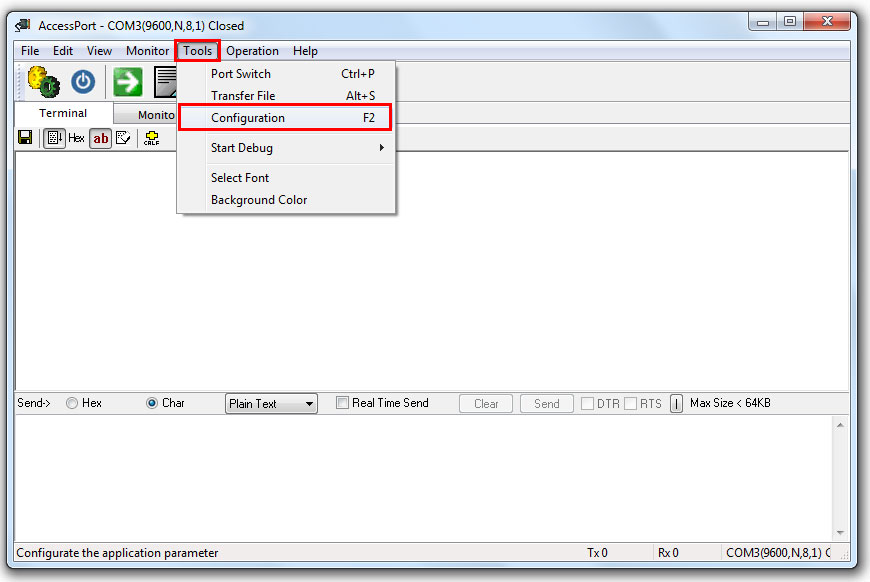870x582 pixels.
Task: Click the green arrow transfer icon
Action: [x=128, y=82]
